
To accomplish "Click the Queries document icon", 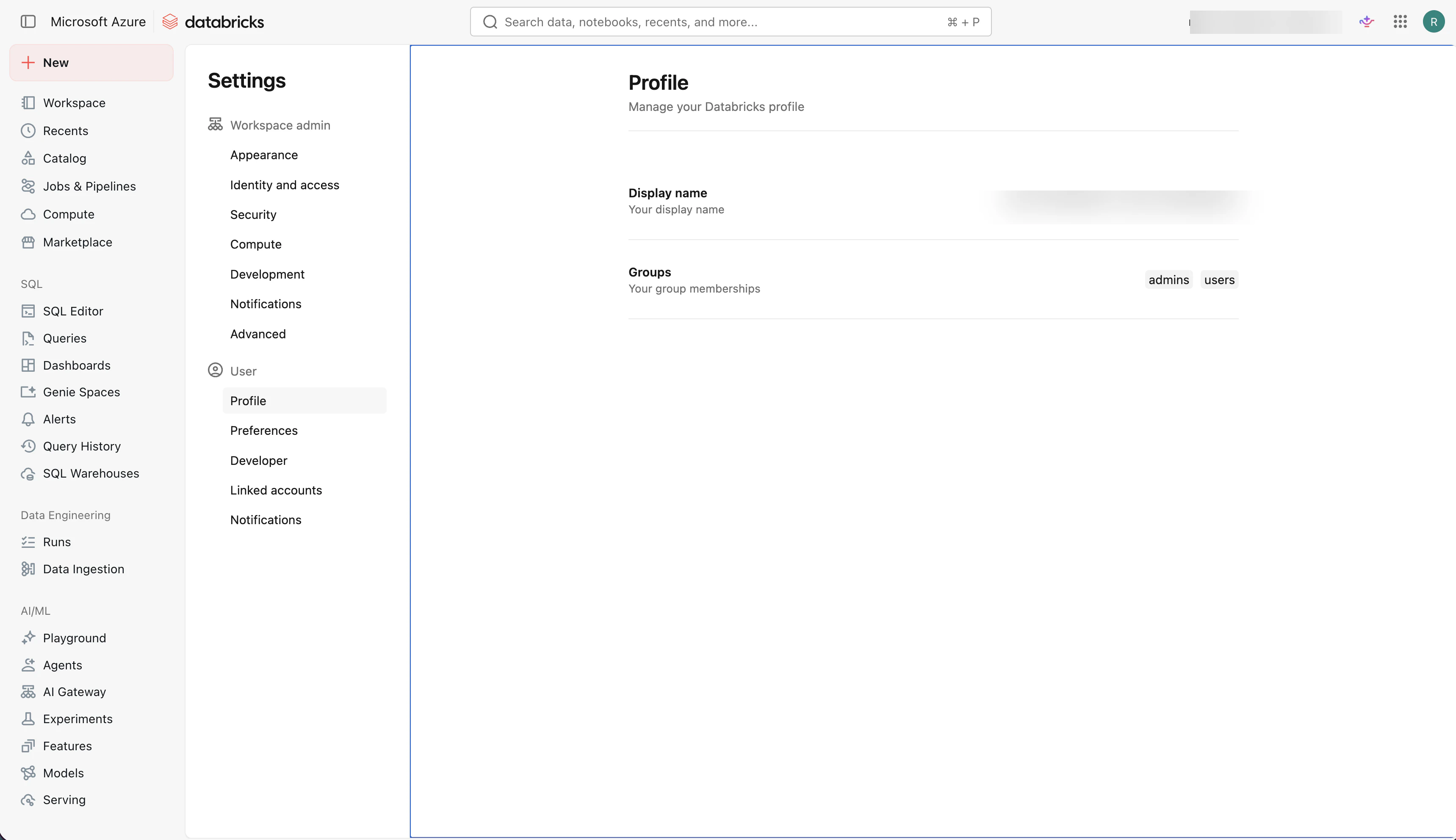I will click(x=28, y=338).
